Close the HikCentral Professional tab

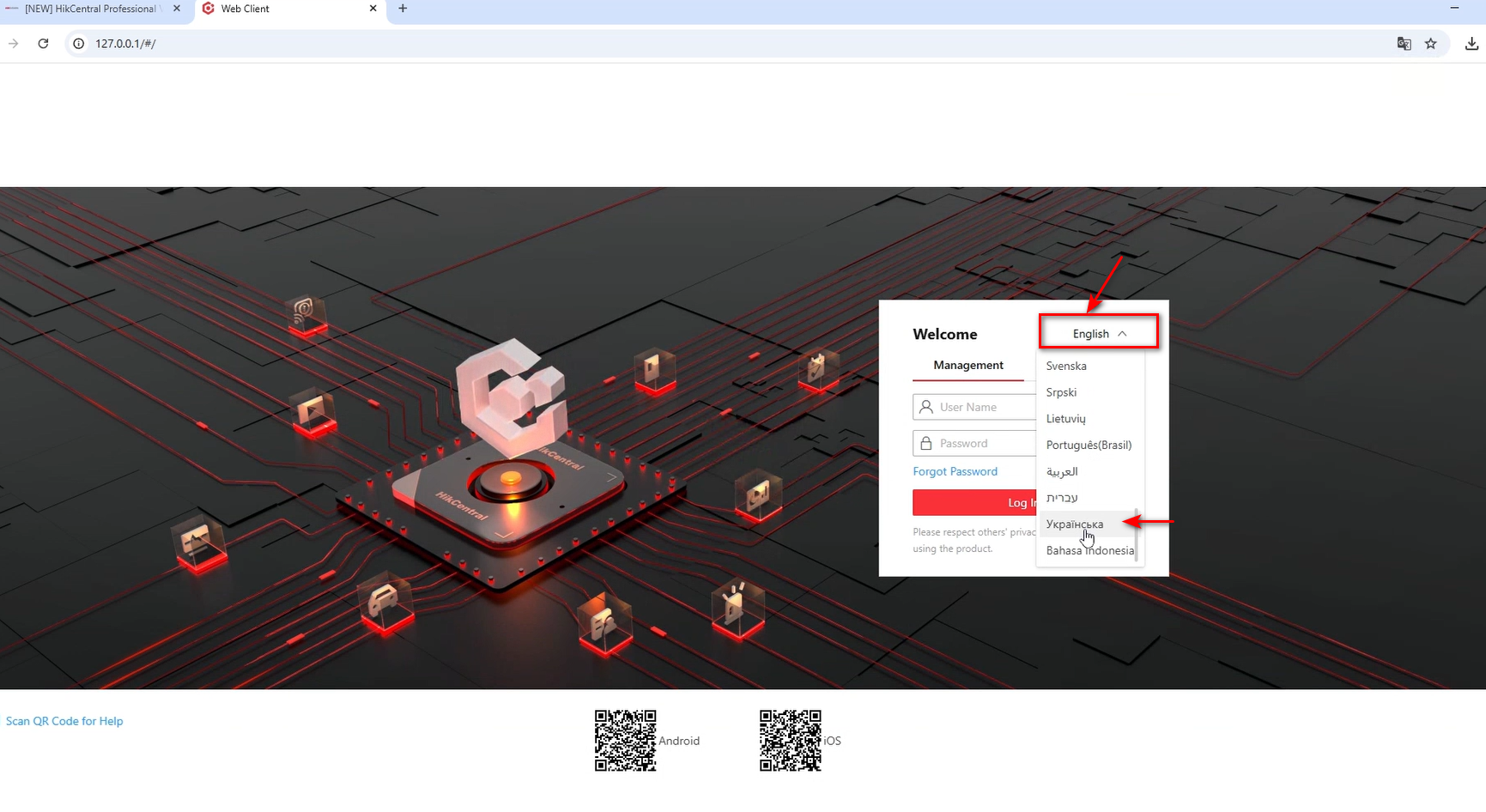pyautogui.click(x=177, y=9)
